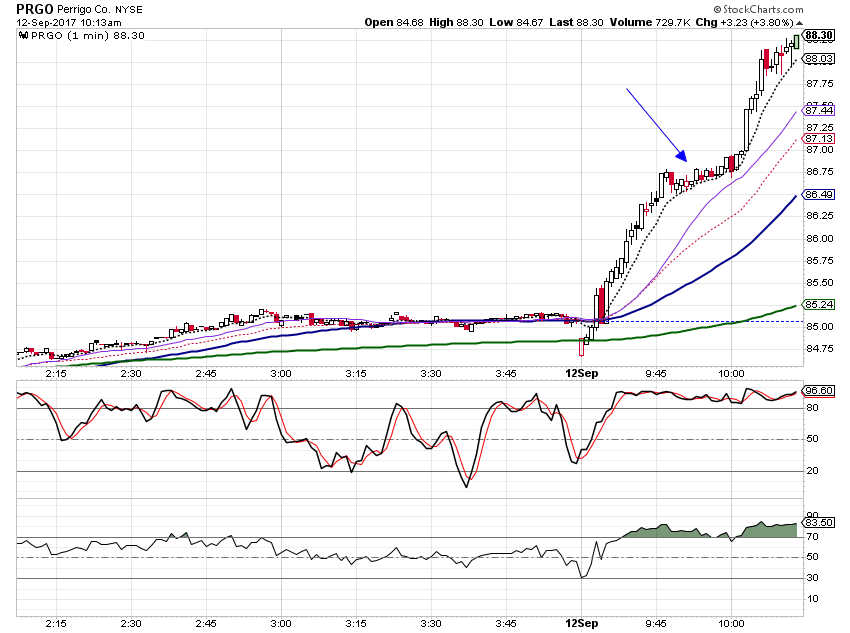Click the High 88.30 value in the header
The width and height of the screenshot is (850, 633).
(x=456, y=22)
